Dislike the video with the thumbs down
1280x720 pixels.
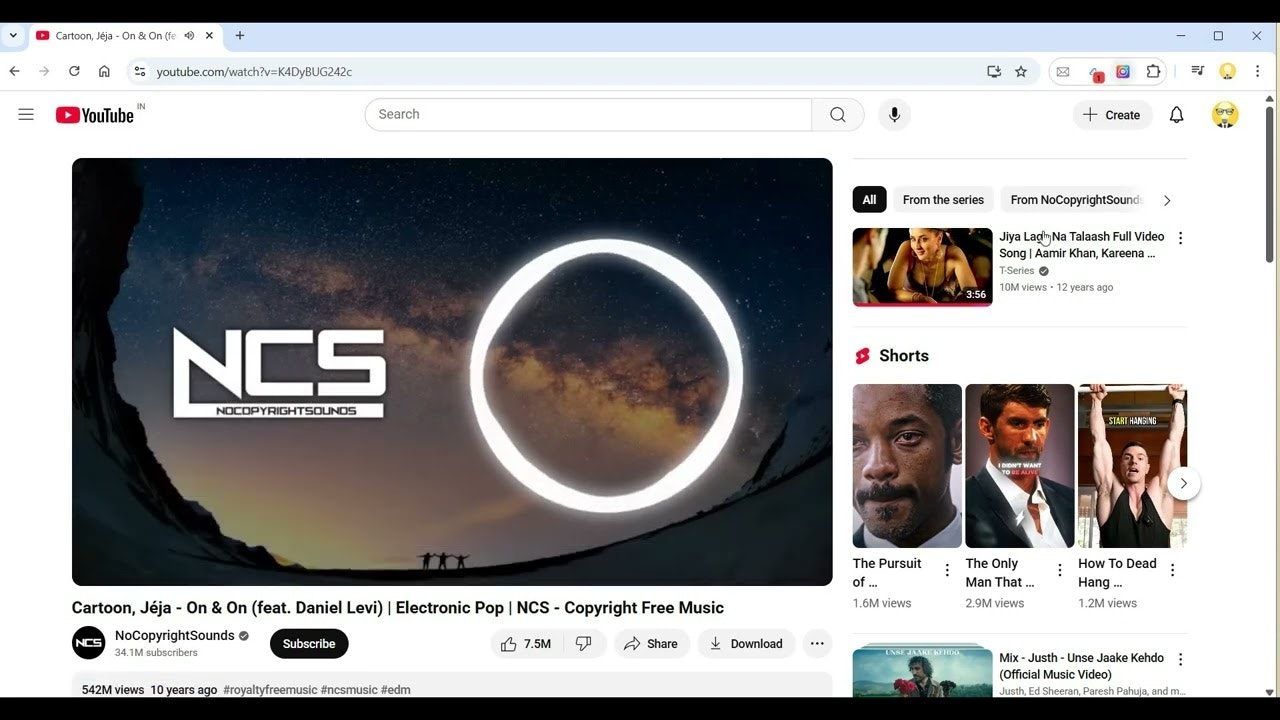(585, 643)
